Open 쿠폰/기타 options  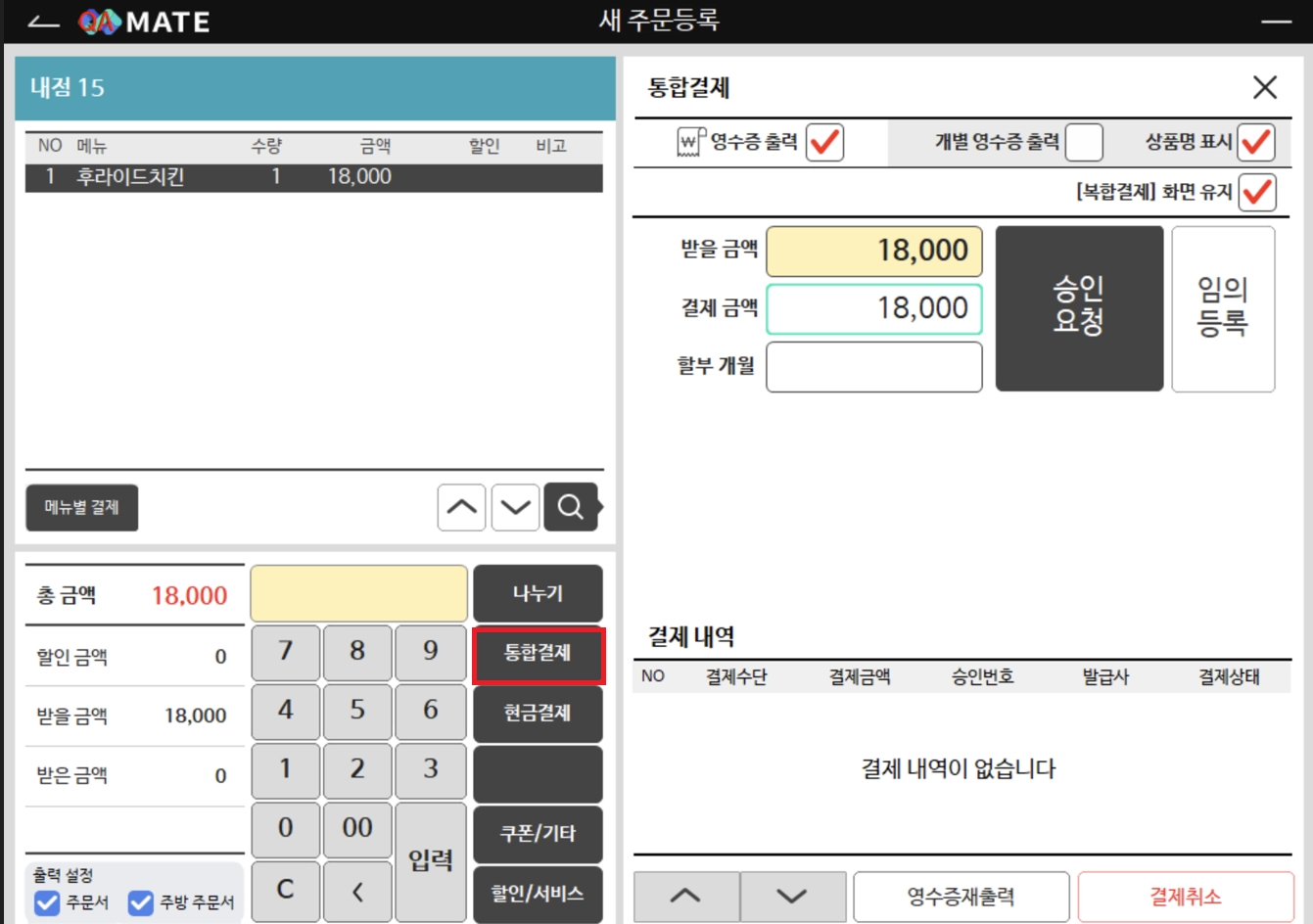click(x=538, y=834)
